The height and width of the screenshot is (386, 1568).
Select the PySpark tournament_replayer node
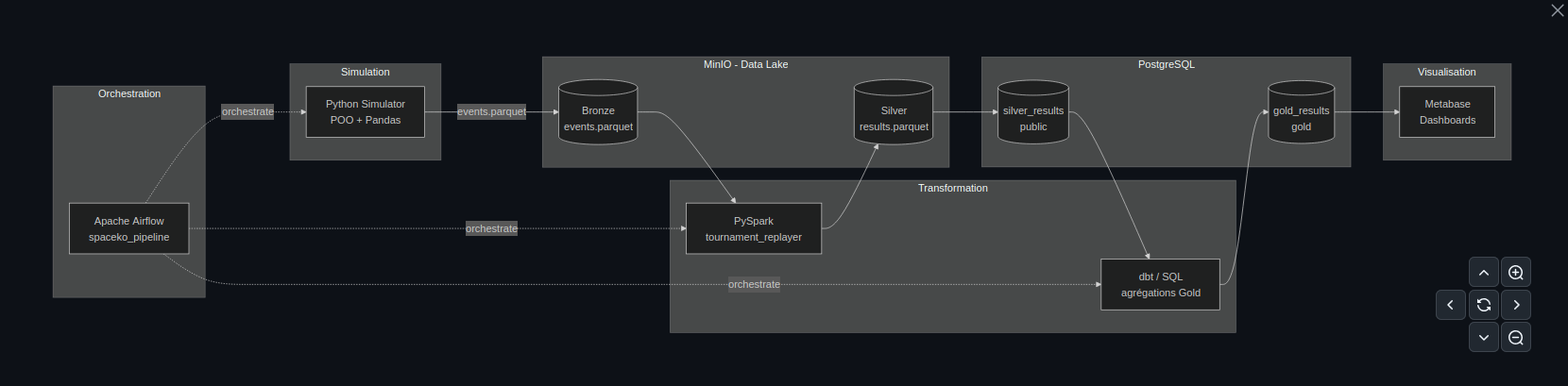(x=754, y=228)
